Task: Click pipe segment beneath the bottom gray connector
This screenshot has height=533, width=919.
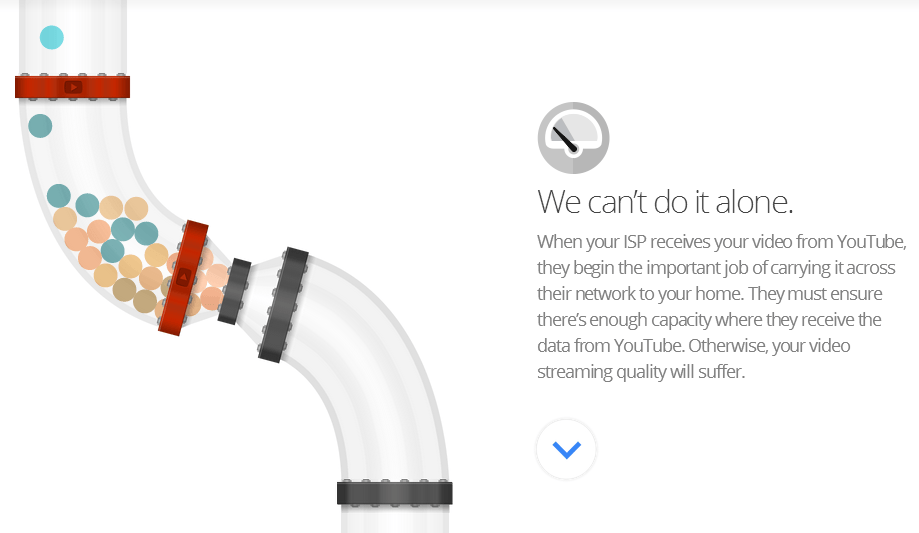Action: click(x=394, y=519)
